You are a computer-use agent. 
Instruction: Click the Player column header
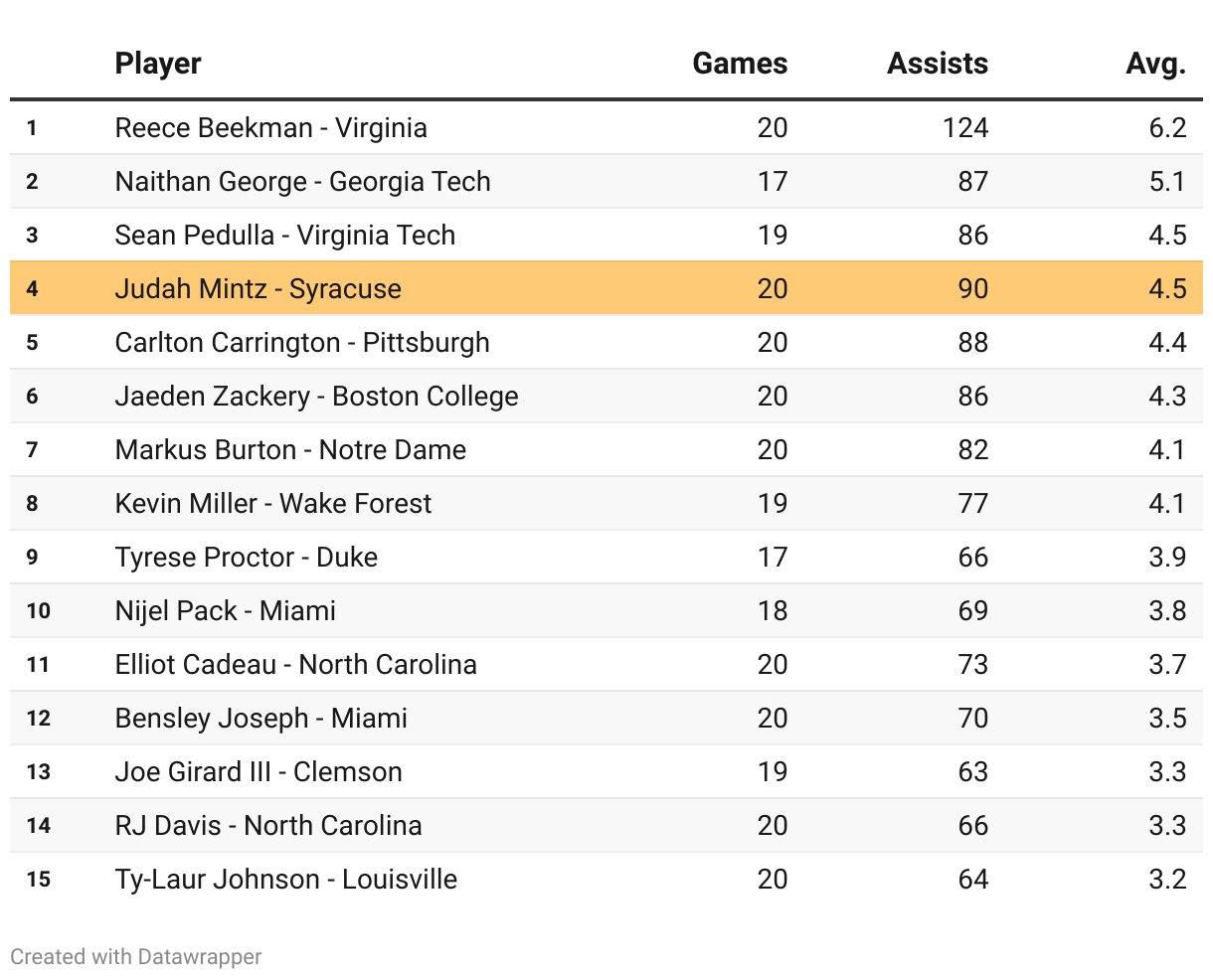click(x=158, y=64)
